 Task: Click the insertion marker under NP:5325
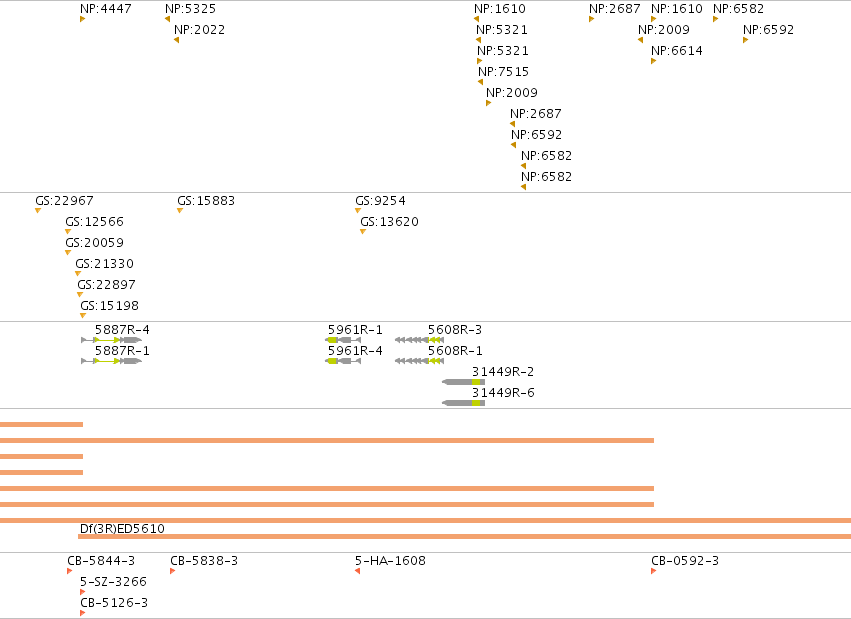[168, 19]
